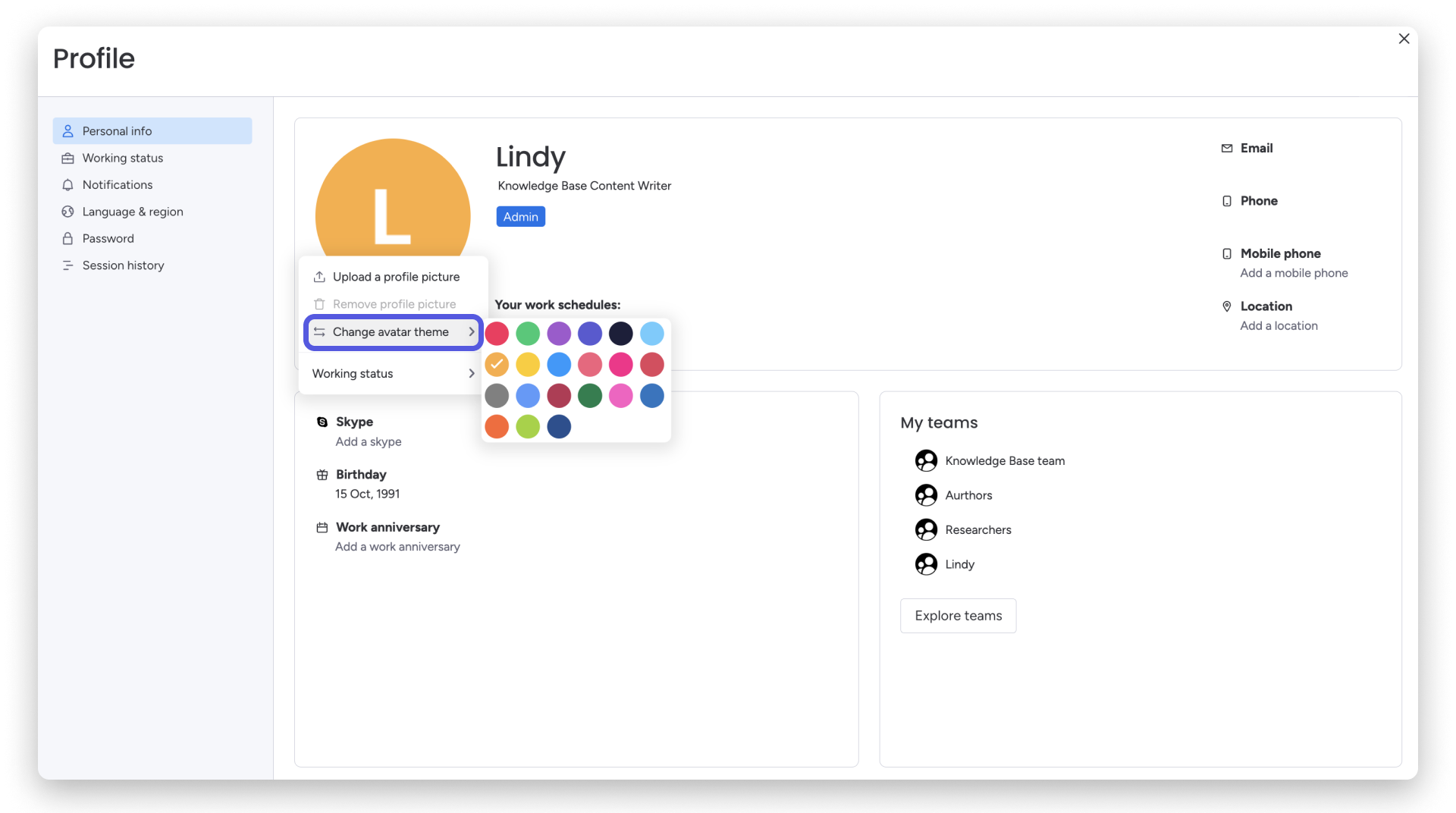Click the Admin badge under Lindy's name
Image resolution: width=1456 pixels, height=813 pixels.
pyautogui.click(x=520, y=216)
